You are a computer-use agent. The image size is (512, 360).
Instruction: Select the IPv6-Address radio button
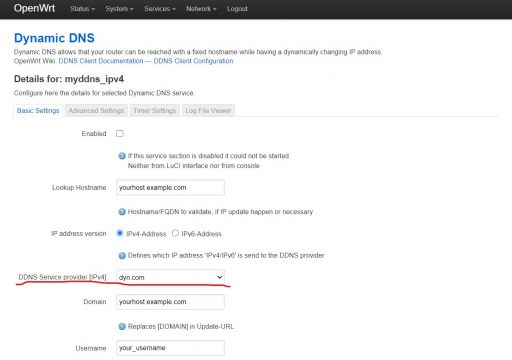pos(175,233)
